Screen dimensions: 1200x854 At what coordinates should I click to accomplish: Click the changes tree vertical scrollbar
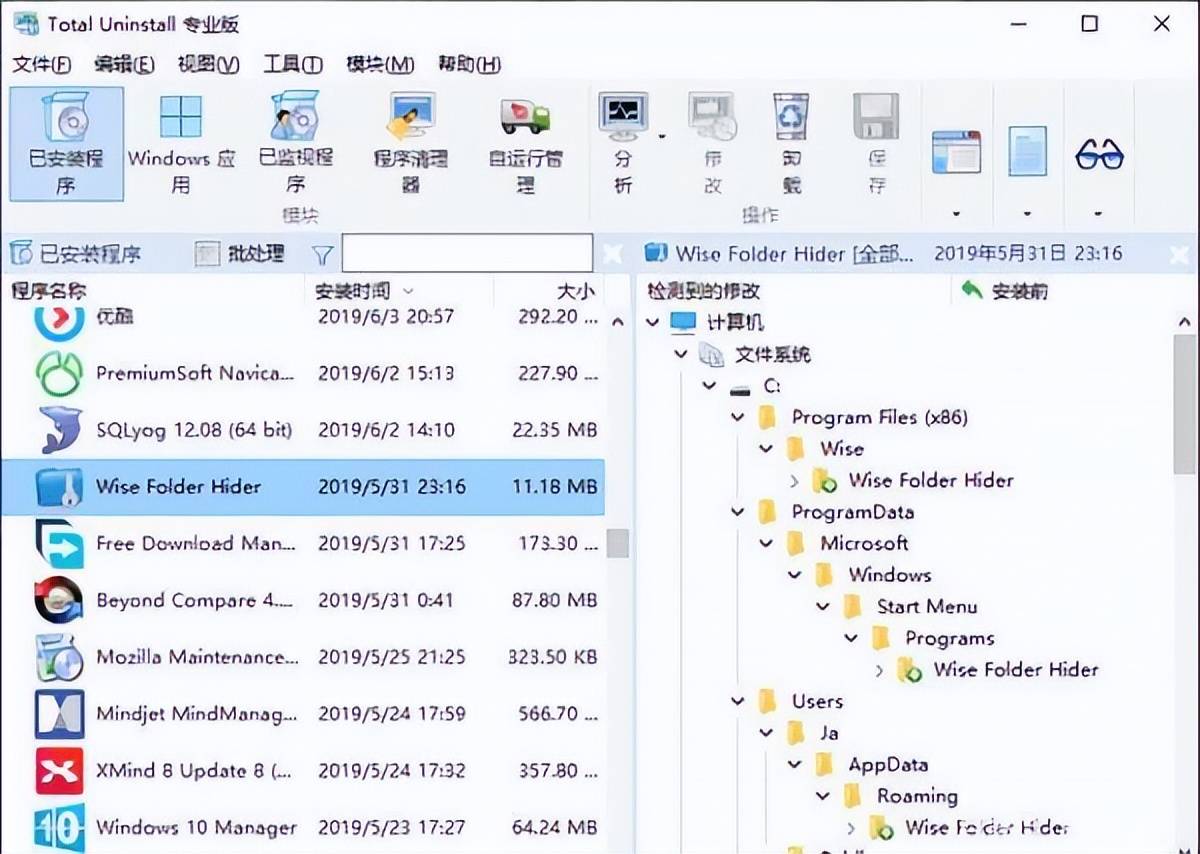click(1184, 404)
